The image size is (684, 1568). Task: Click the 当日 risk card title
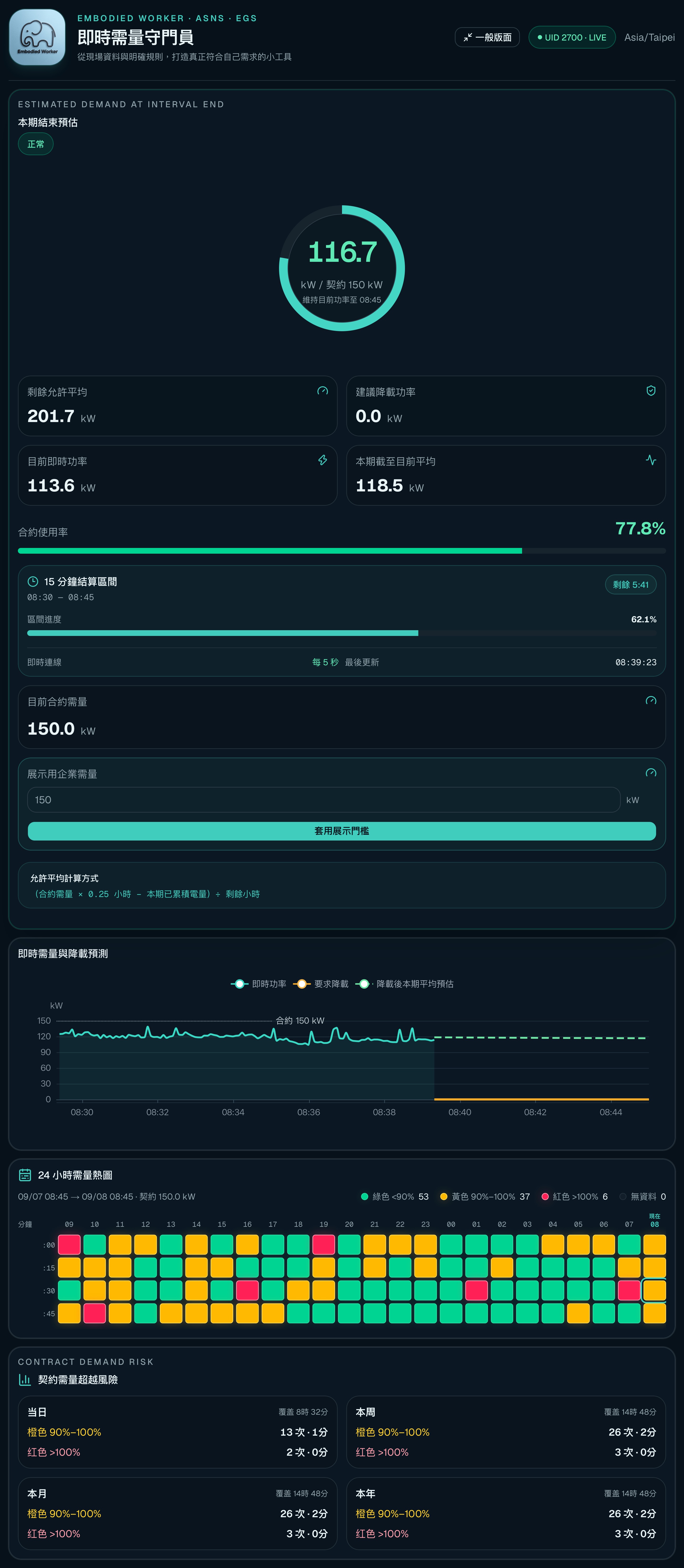(37, 1412)
